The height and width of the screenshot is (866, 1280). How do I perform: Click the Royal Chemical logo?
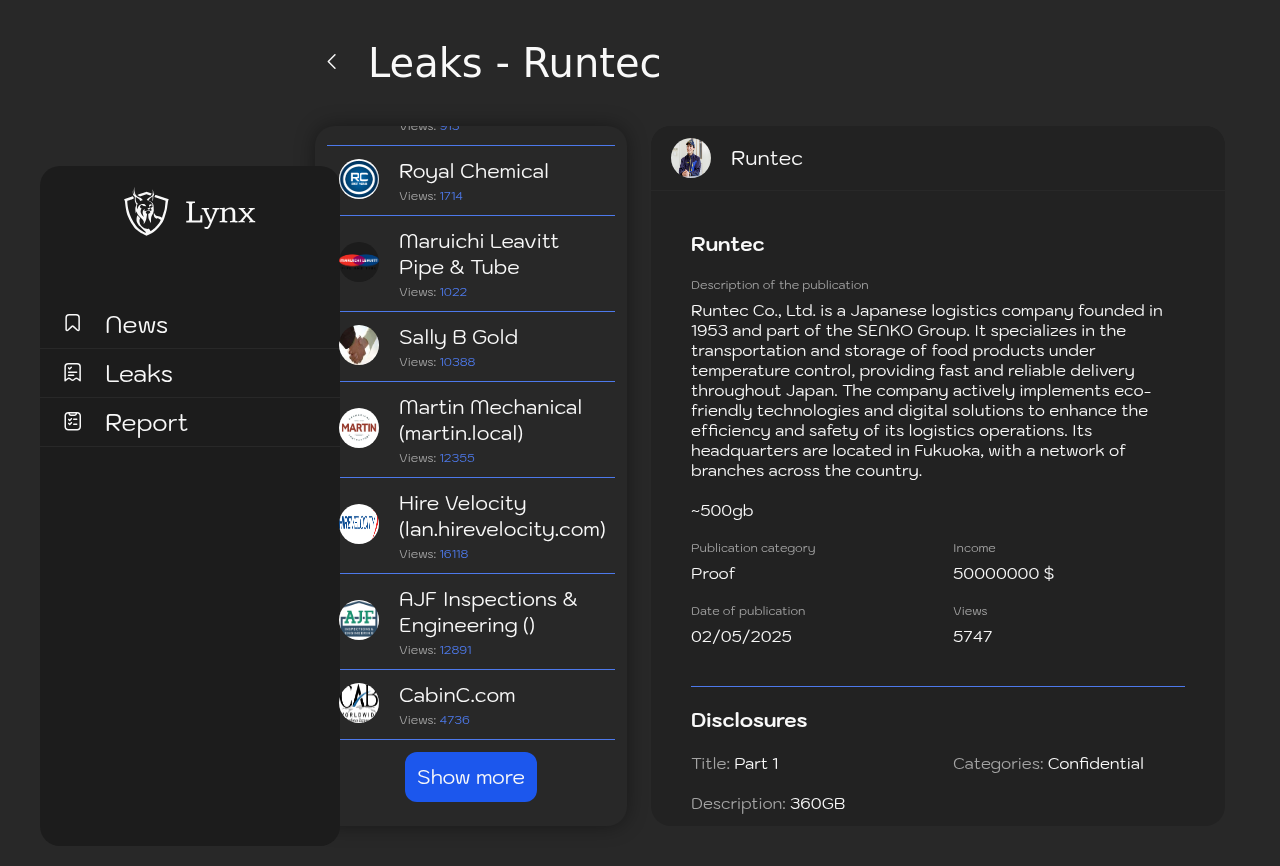(x=359, y=180)
